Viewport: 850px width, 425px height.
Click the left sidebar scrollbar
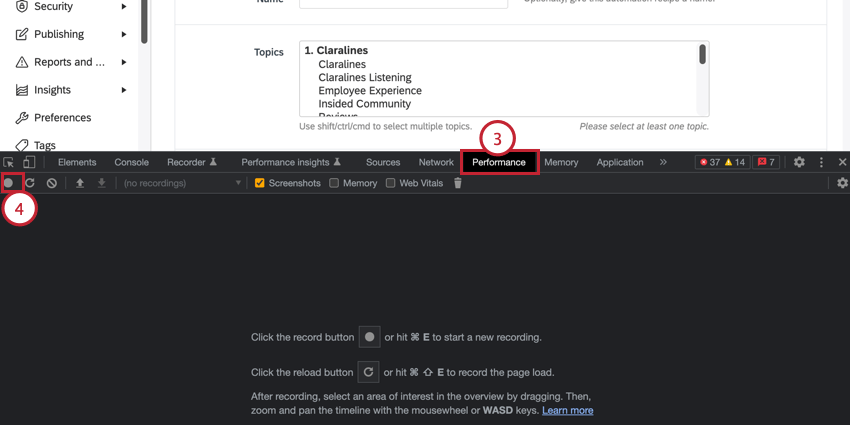click(x=144, y=22)
